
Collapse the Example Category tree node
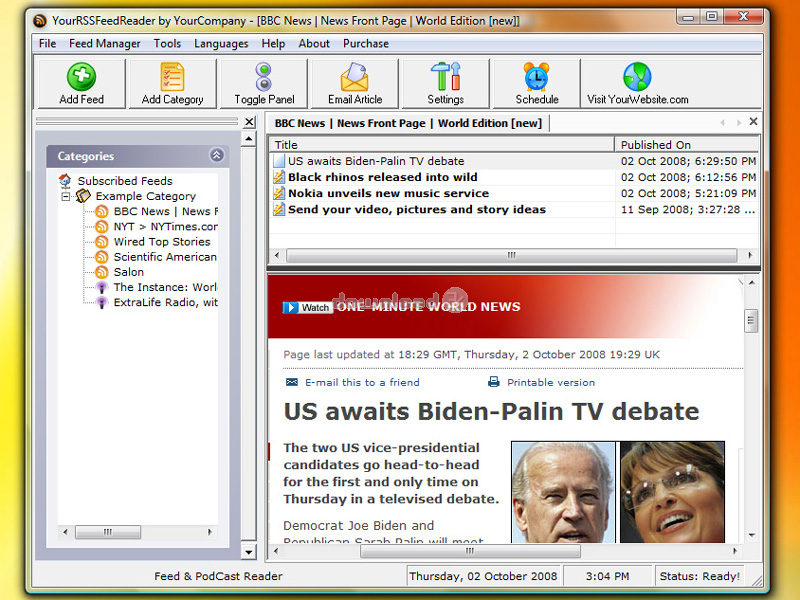(65, 196)
